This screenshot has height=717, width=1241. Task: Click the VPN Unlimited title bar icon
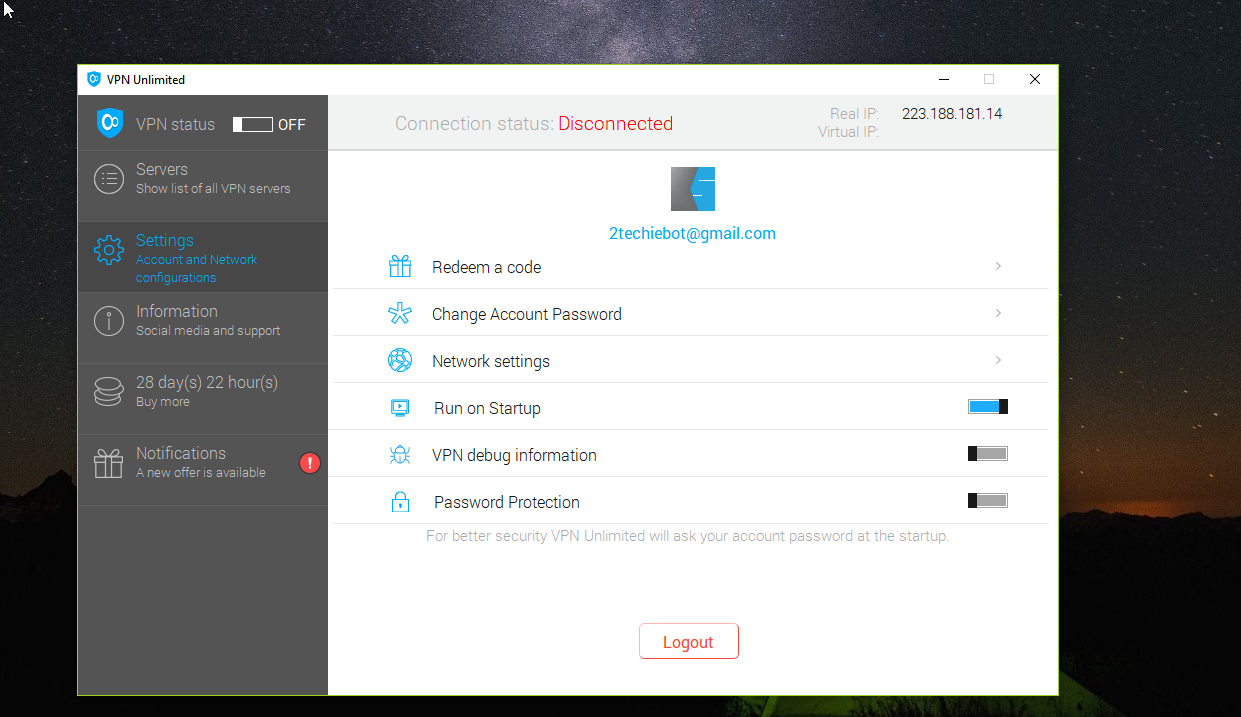[94, 80]
